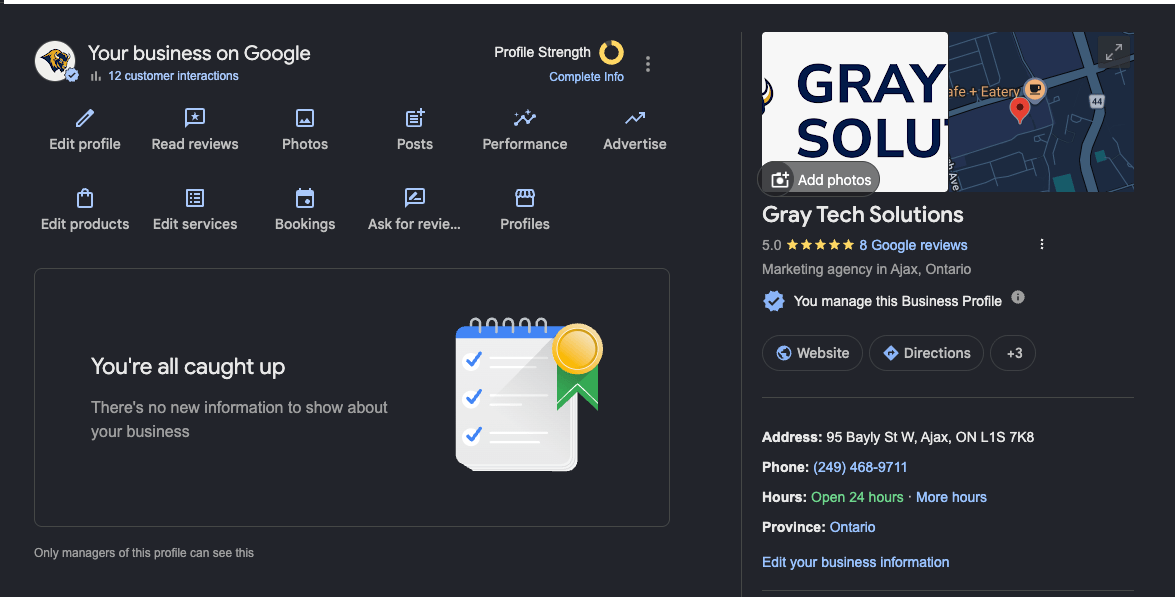Open three-dot menu beside Profile Strength
Viewport: 1175px width, 597px height.
(x=648, y=64)
